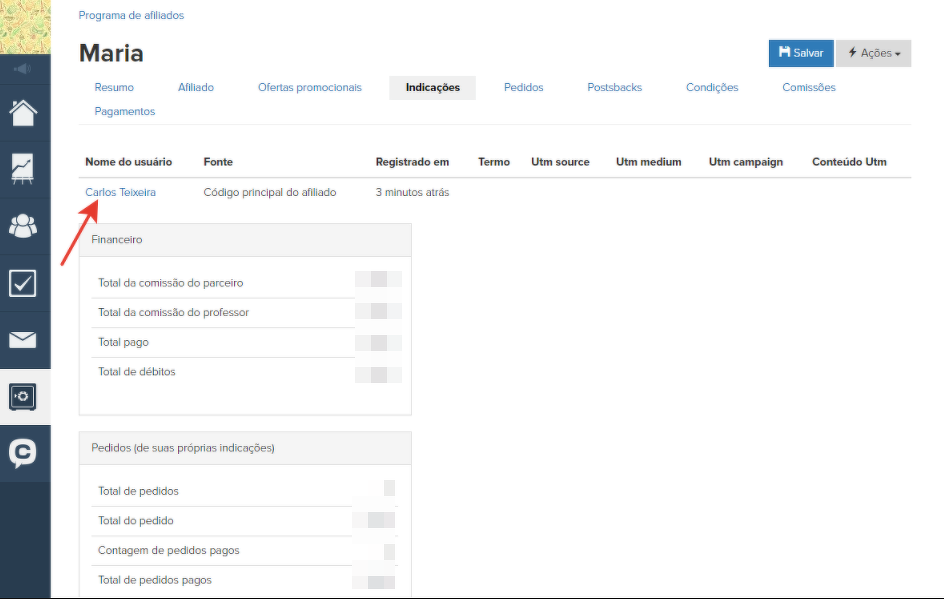
Task: Open the home icon in sidebar
Action: tap(24, 112)
